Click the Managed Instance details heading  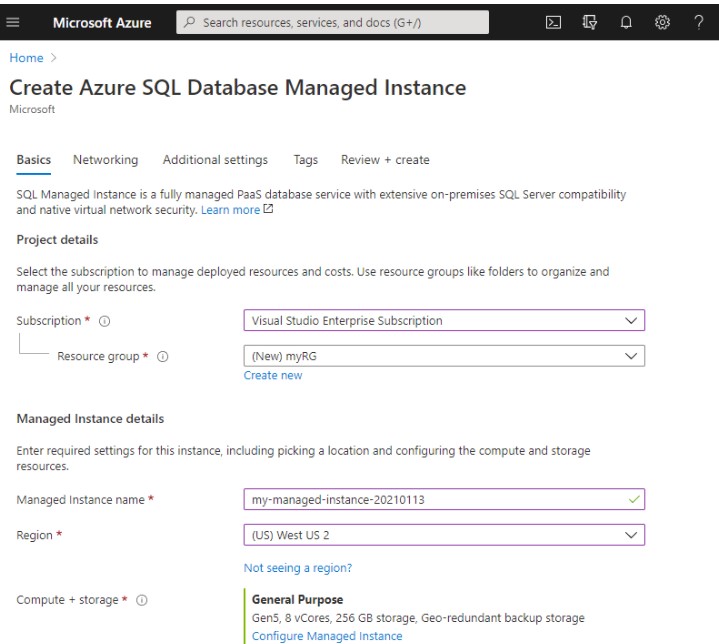[90, 419]
